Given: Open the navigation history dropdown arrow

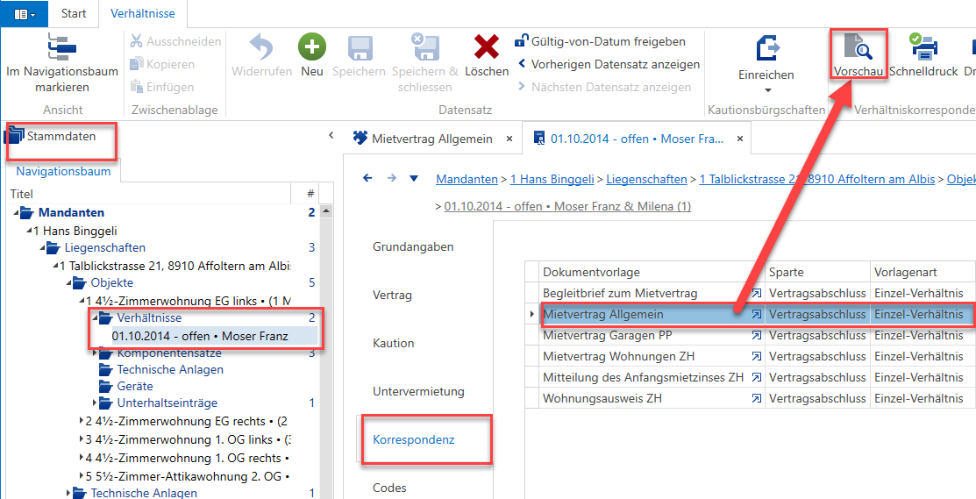Looking at the screenshot, I should click(414, 179).
